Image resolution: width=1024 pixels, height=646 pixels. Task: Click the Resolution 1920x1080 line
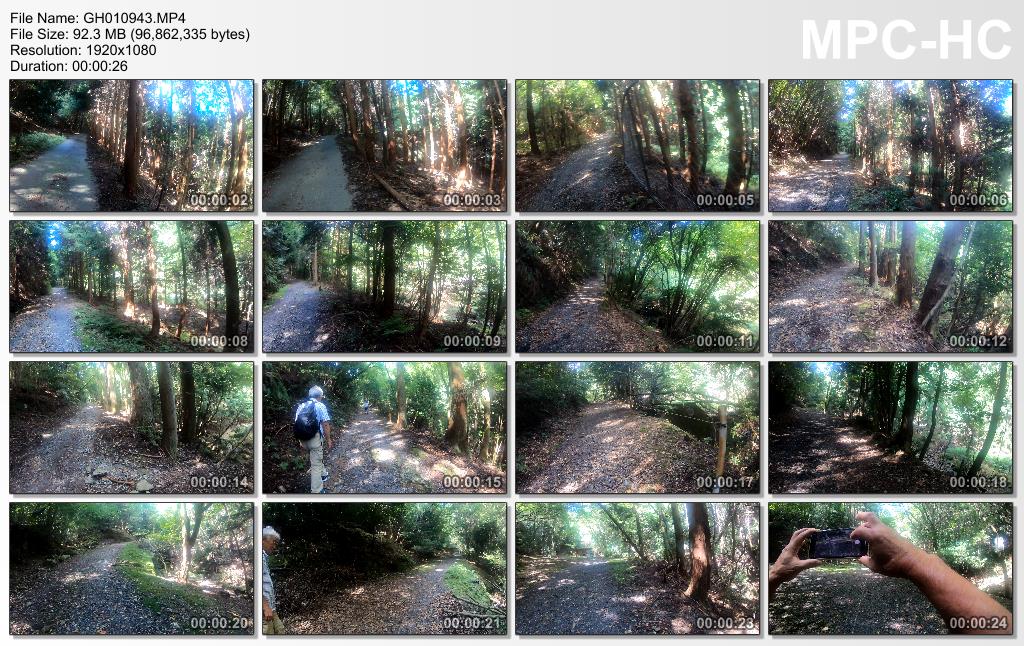pyautogui.click(x=83, y=50)
